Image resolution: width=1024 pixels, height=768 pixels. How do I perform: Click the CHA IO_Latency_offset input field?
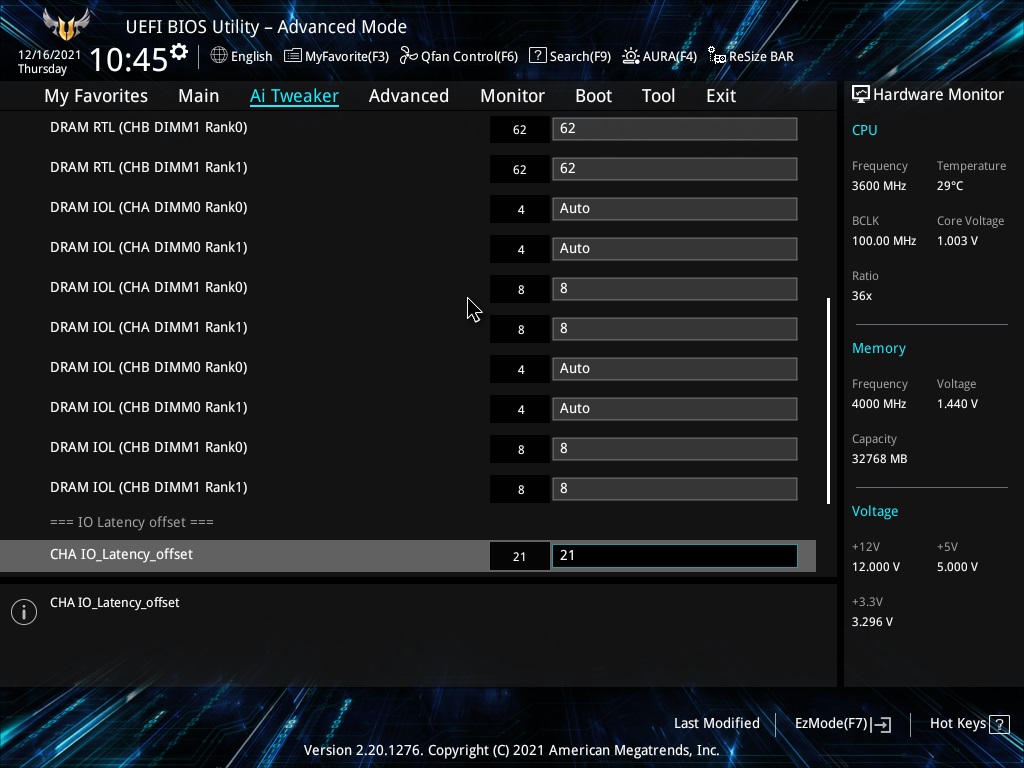(675, 556)
